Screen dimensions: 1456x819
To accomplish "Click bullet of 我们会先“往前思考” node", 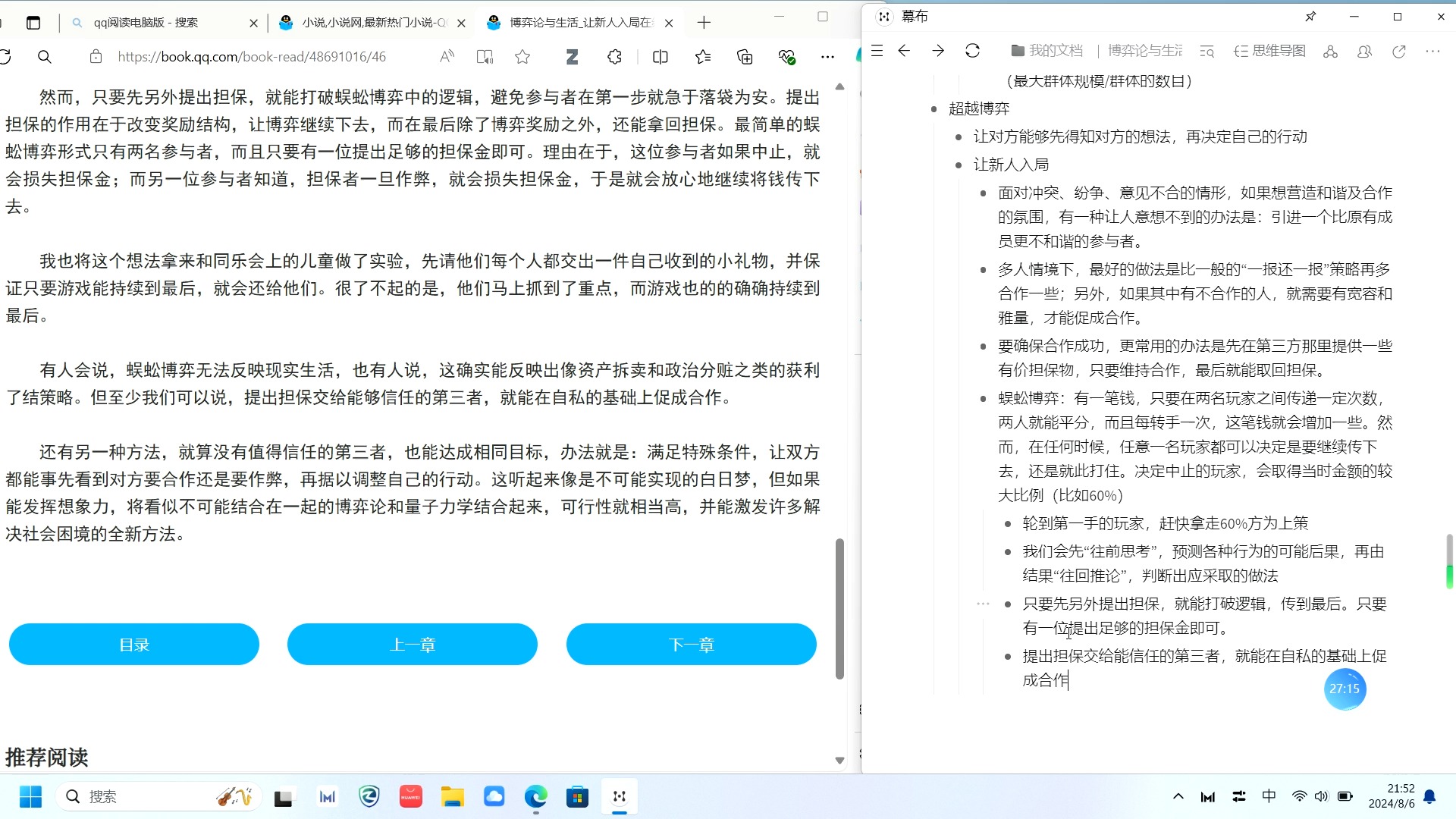I will (1008, 552).
